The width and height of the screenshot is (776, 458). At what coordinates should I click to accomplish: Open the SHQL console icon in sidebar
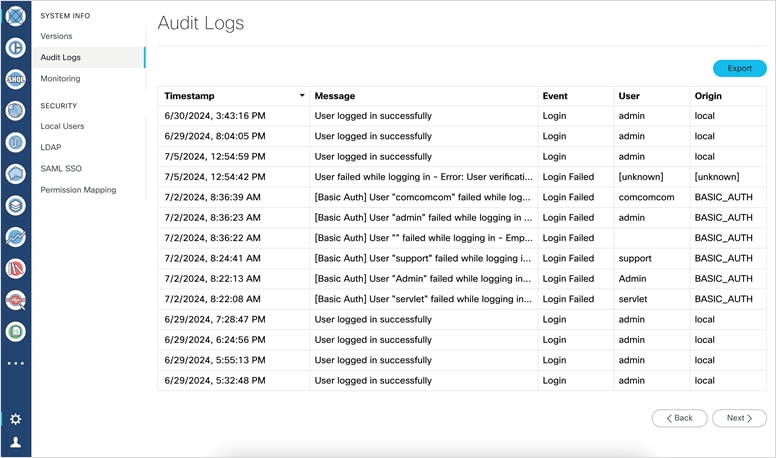pyautogui.click(x=15, y=79)
